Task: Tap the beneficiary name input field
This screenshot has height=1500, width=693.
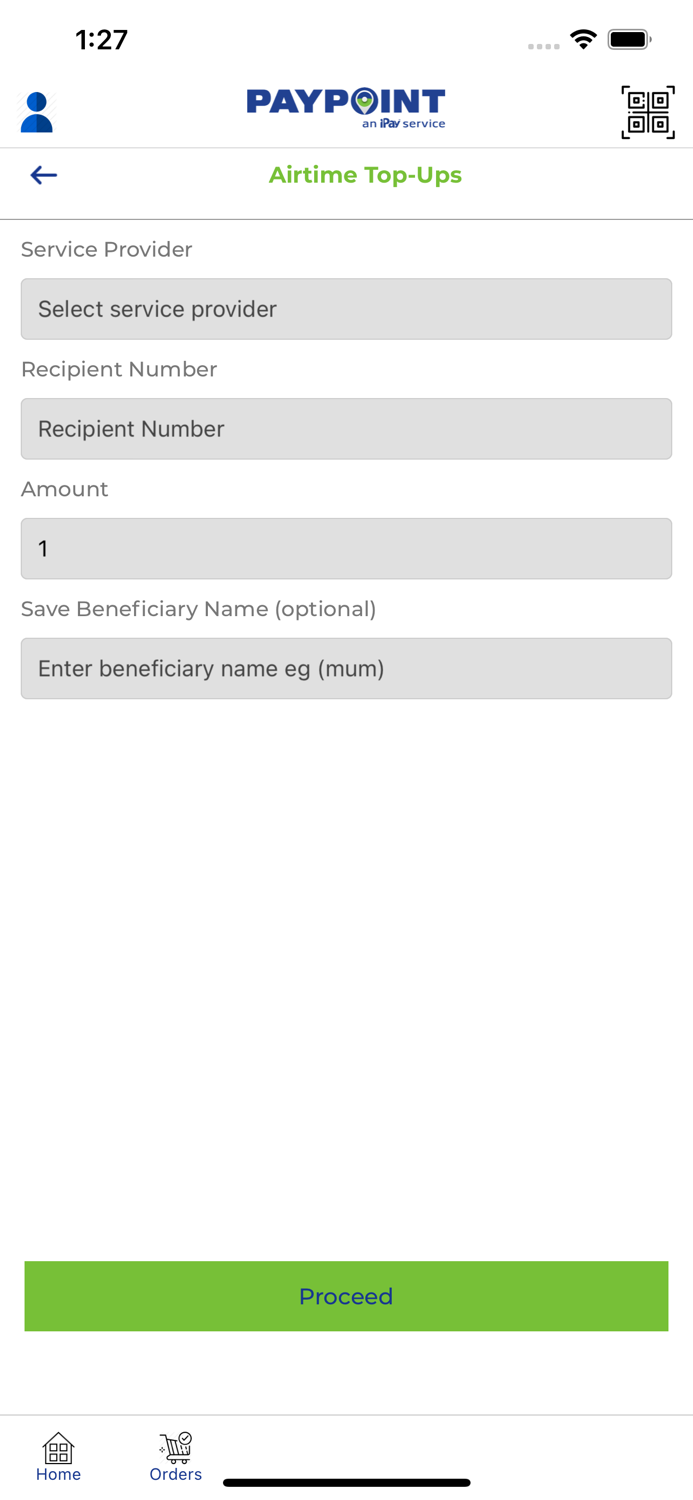Action: pos(346,669)
